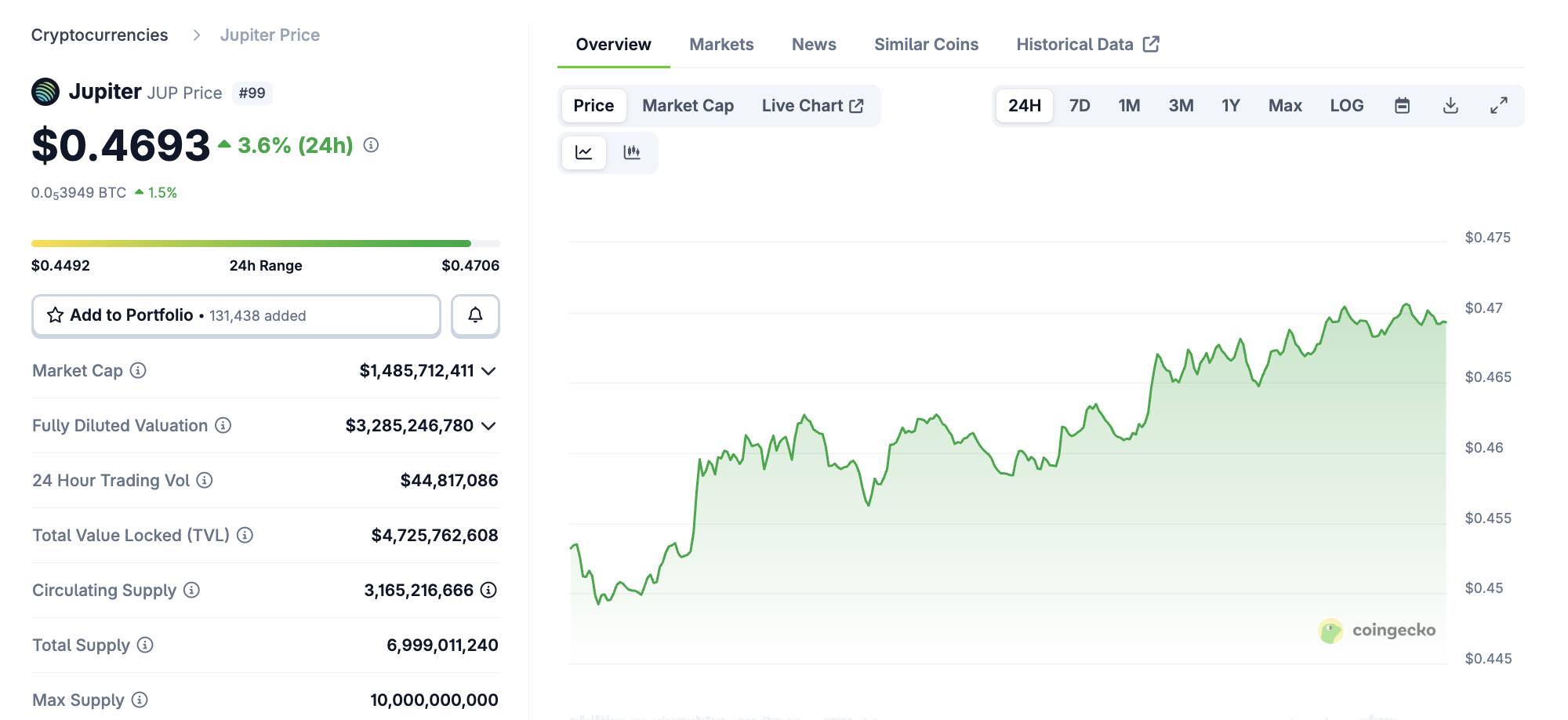Go to Cryptocurrencies breadcrumb link
Screen dimensions: 1568x720
[x=100, y=35]
